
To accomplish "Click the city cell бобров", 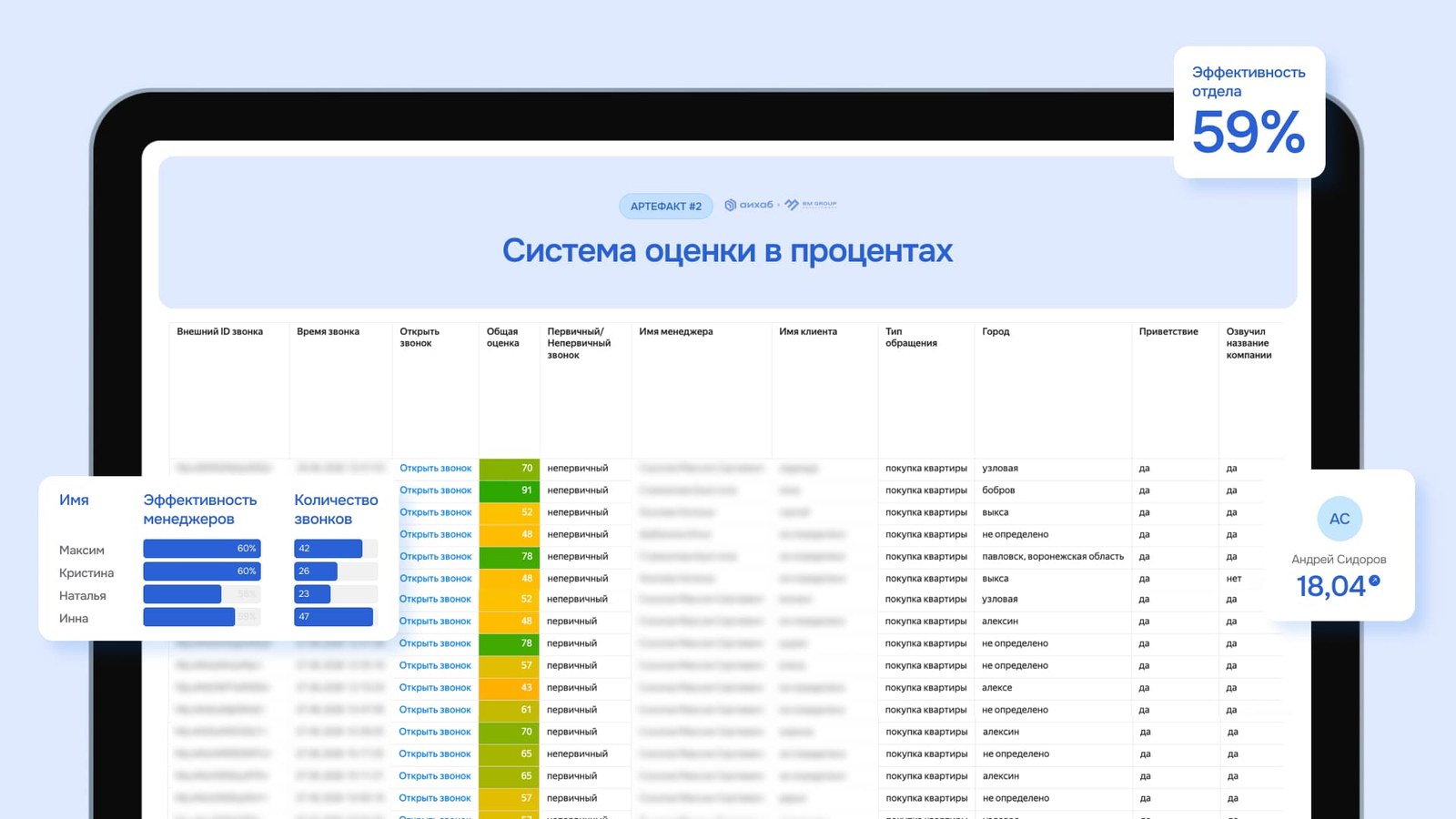I will (998, 490).
